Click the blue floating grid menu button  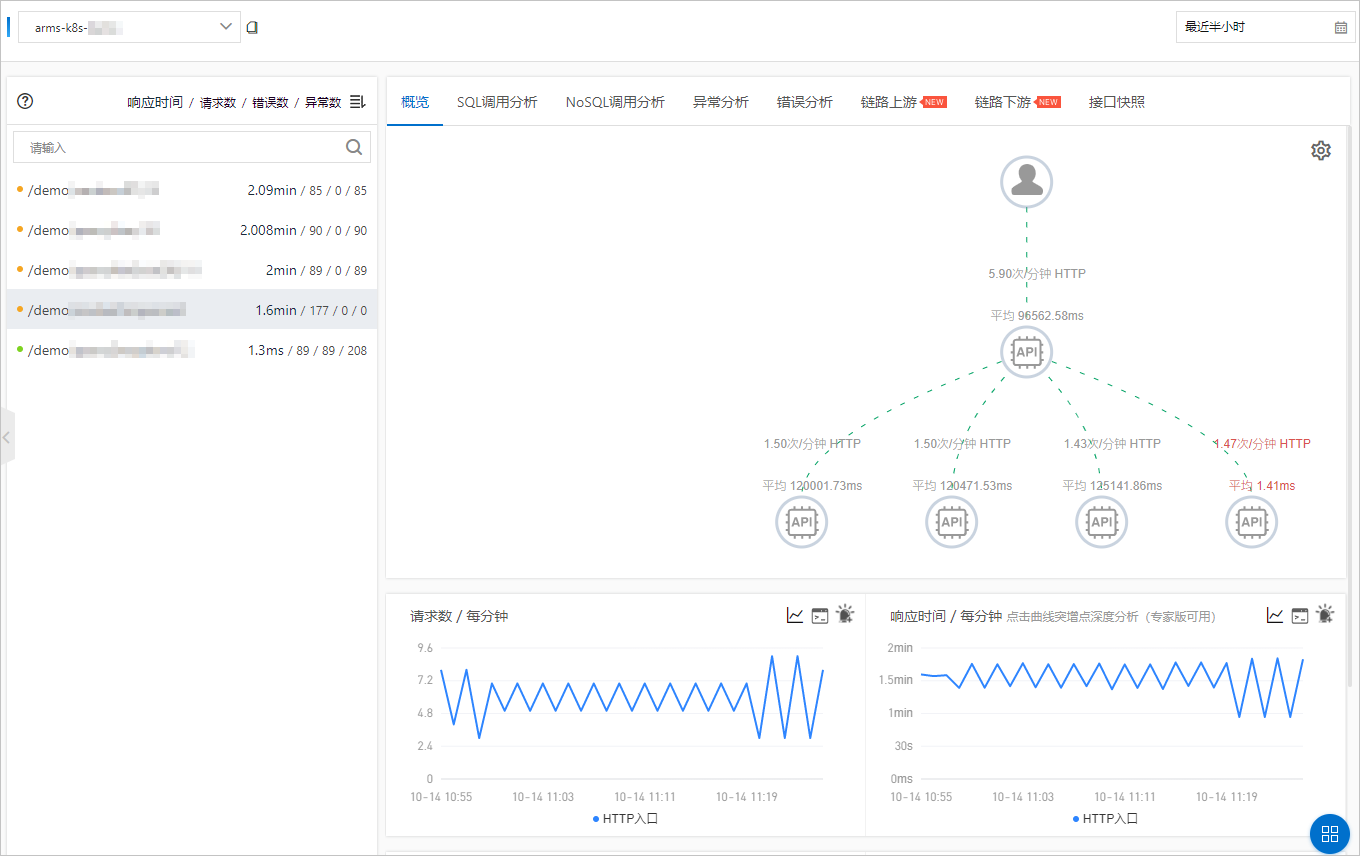[x=1330, y=834]
